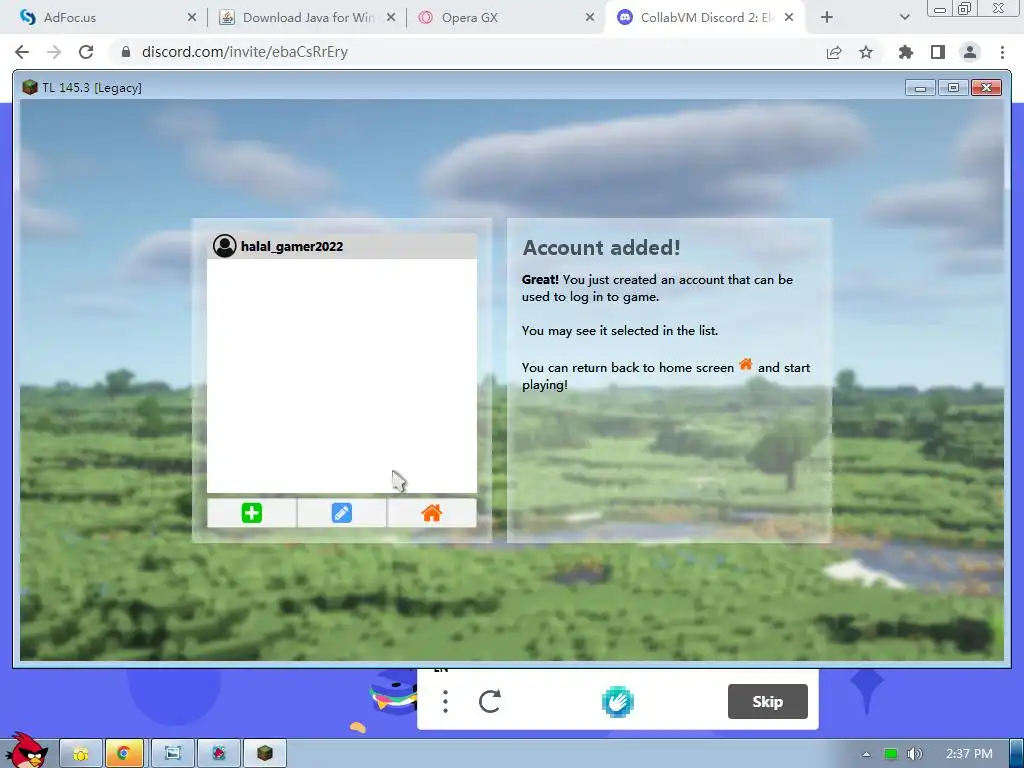Click the first yellow taskbar icon
This screenshot has width=1024, height=768.
pos(81,754)
